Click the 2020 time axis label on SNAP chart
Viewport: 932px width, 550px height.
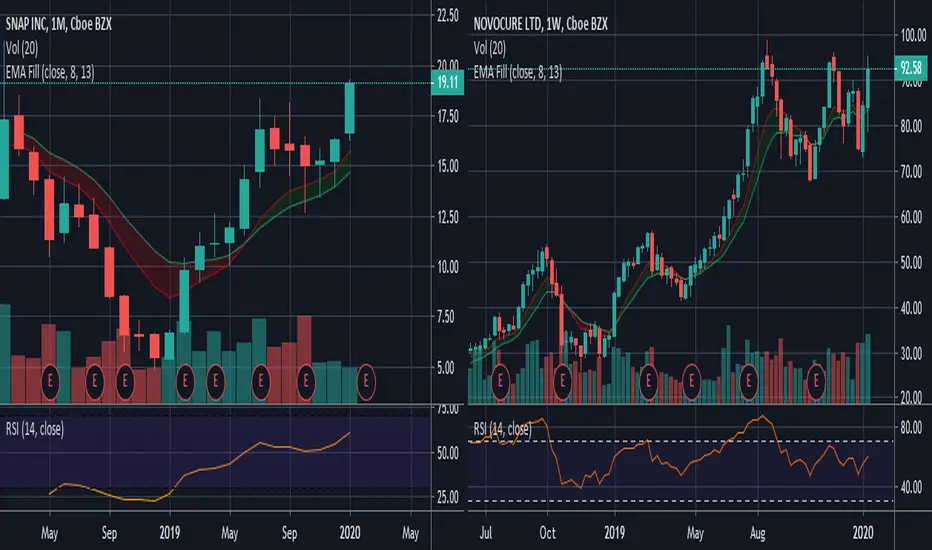(x=350, y=533)
